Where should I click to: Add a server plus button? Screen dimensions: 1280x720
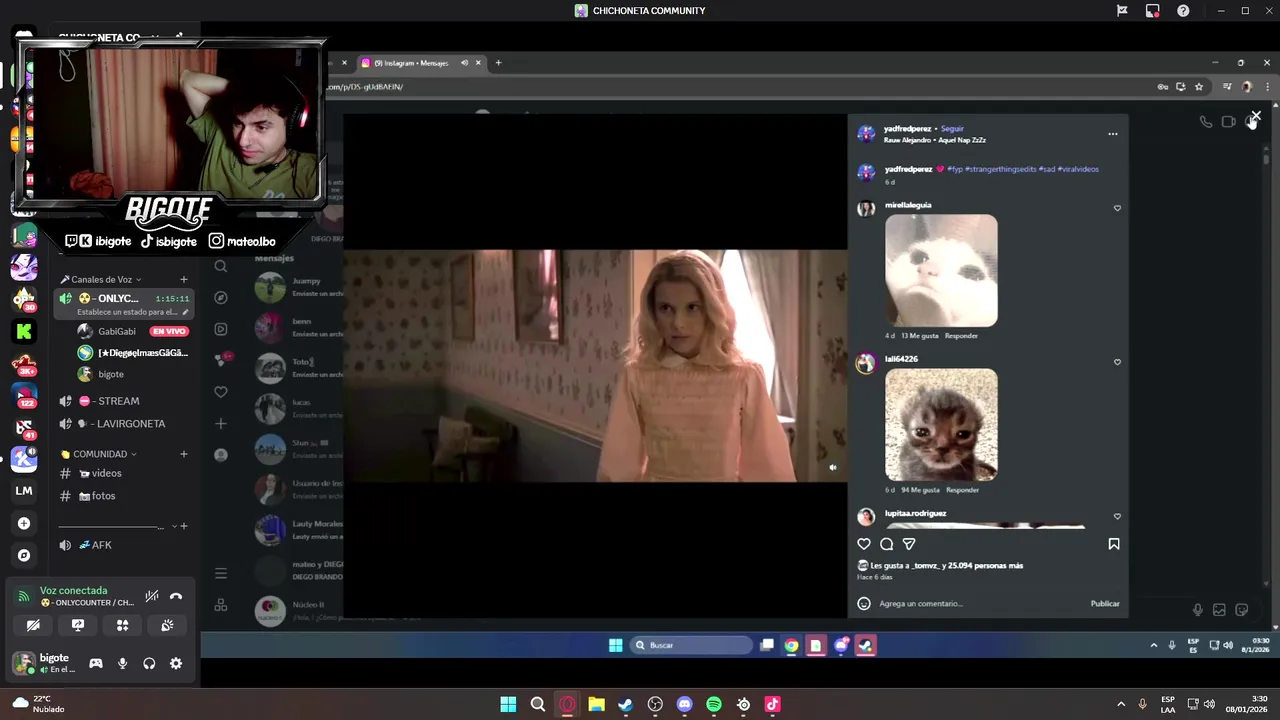[x=24, y=523]
